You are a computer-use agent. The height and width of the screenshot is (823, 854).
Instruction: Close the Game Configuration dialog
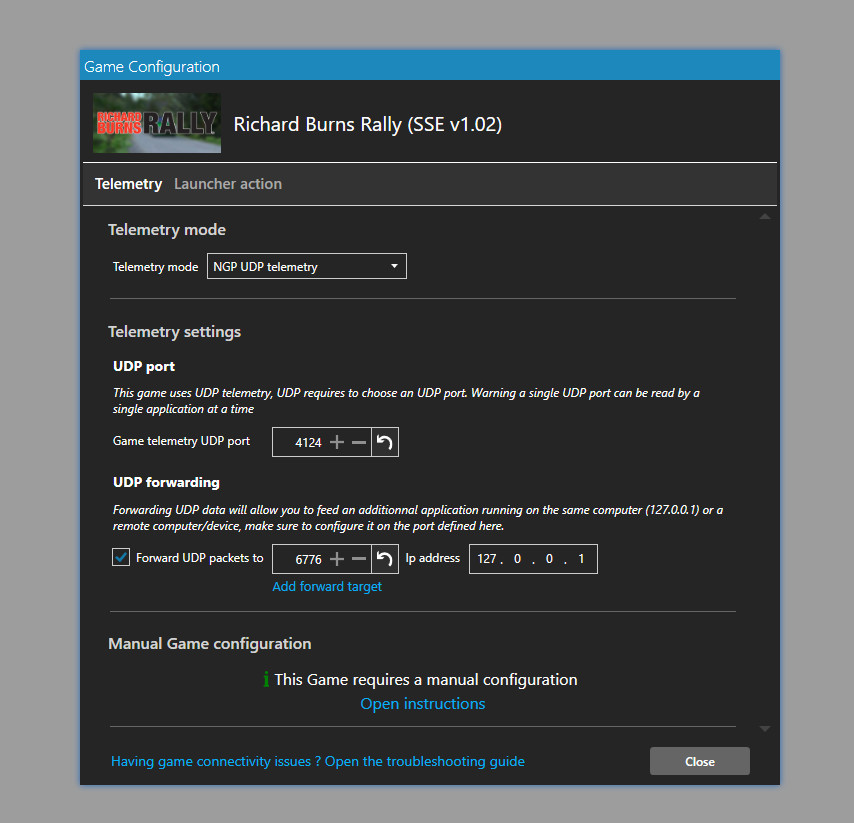(699, 761)
